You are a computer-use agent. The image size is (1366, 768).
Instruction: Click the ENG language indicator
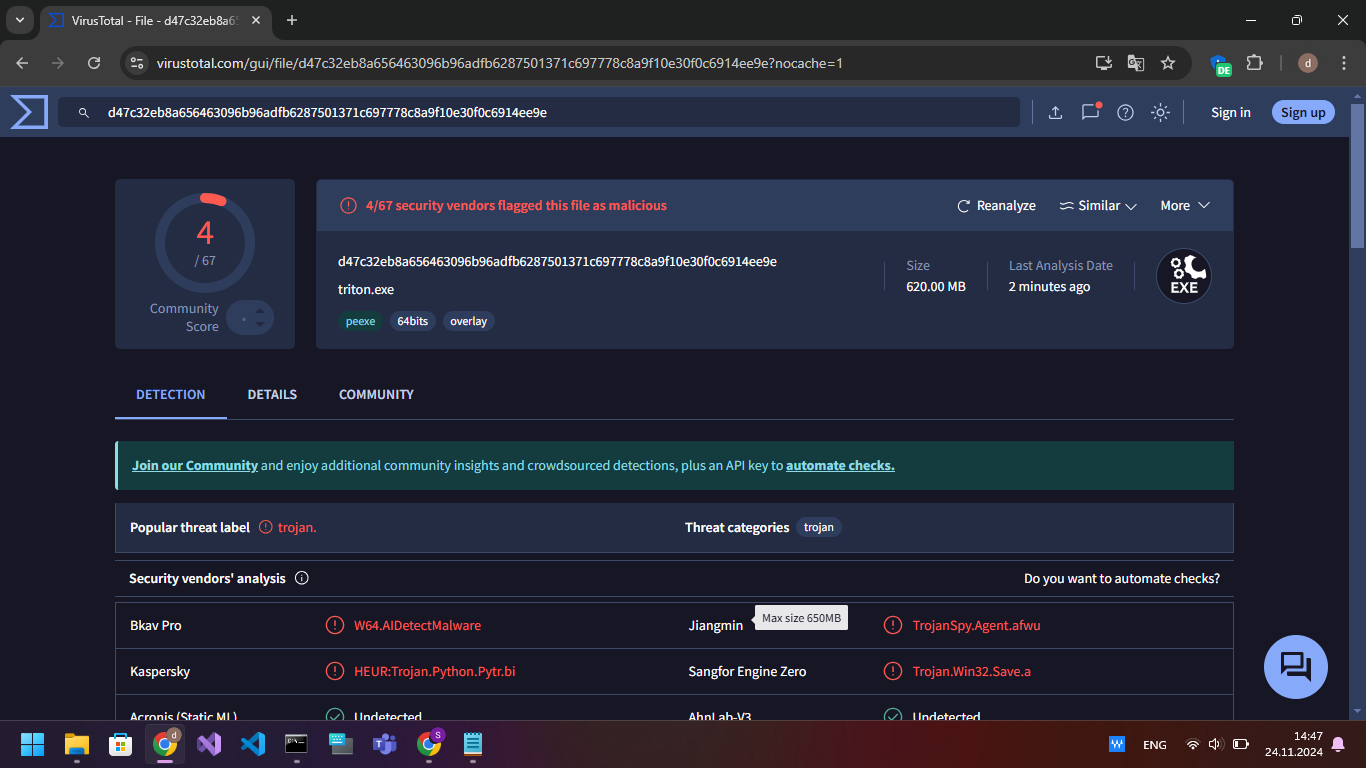coord(1155,745)
